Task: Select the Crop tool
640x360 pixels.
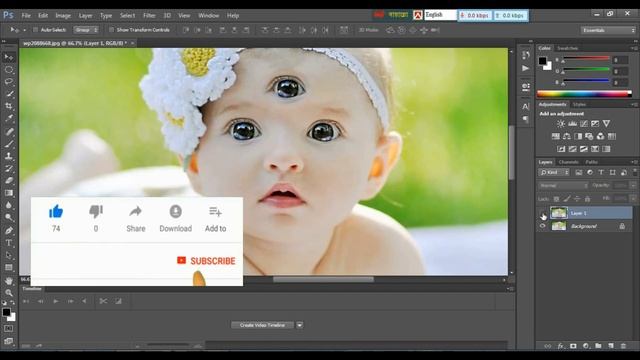Action: click(x=9, y=106)
